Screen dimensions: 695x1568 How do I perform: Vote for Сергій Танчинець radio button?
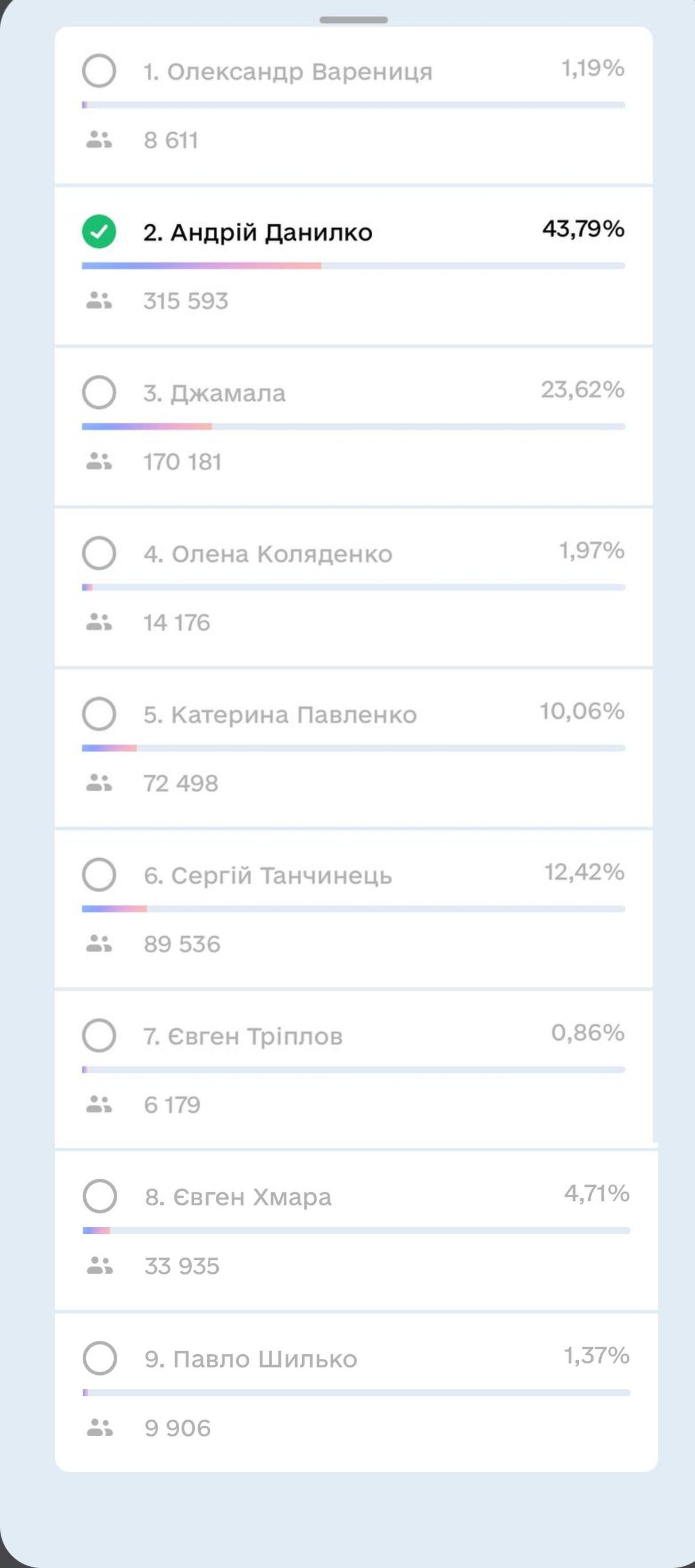point(99,875)
